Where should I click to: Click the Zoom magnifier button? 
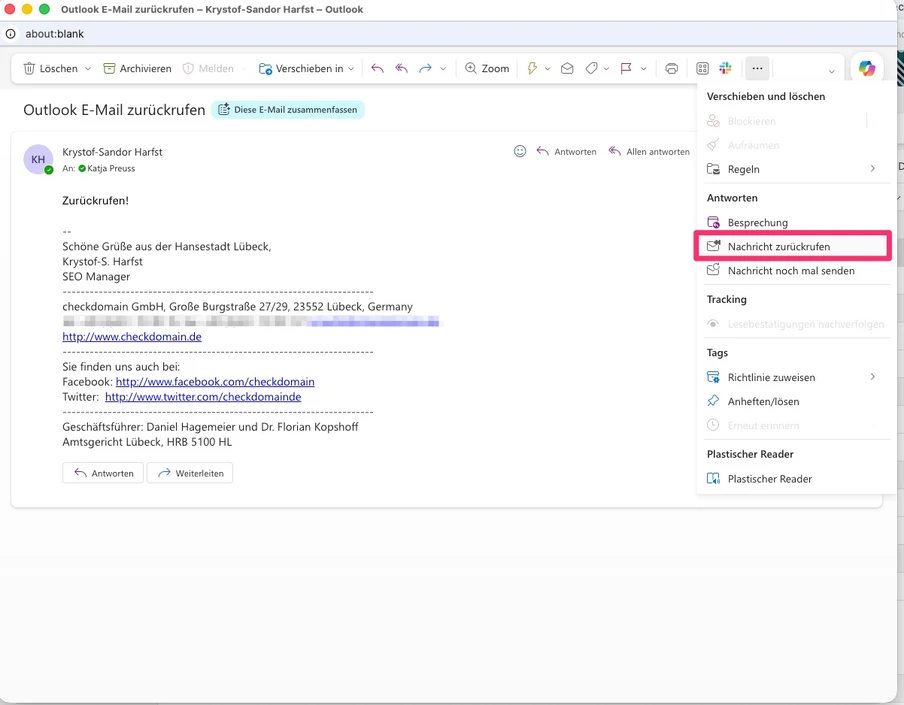tap(487, 69)
